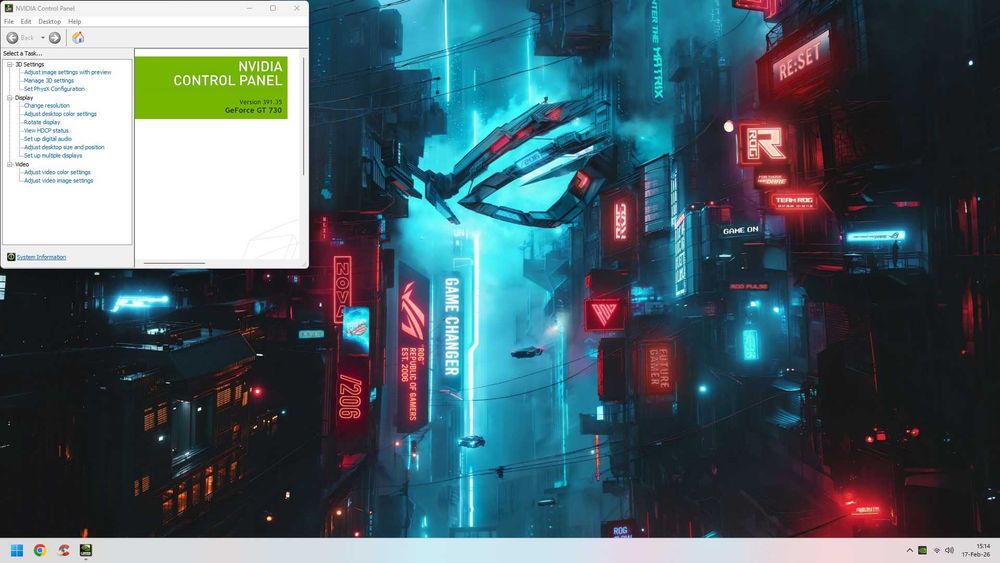
Task: Open the File menu
Action: click(9, 22)
